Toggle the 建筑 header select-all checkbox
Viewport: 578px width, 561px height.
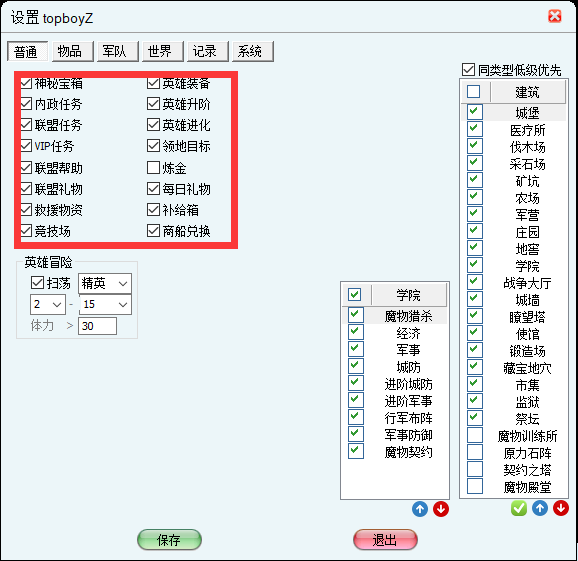coord(473,91)
